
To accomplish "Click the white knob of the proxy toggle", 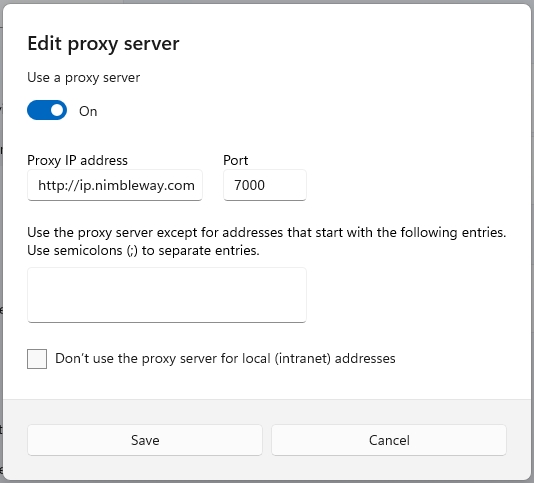I will (57, 110).
